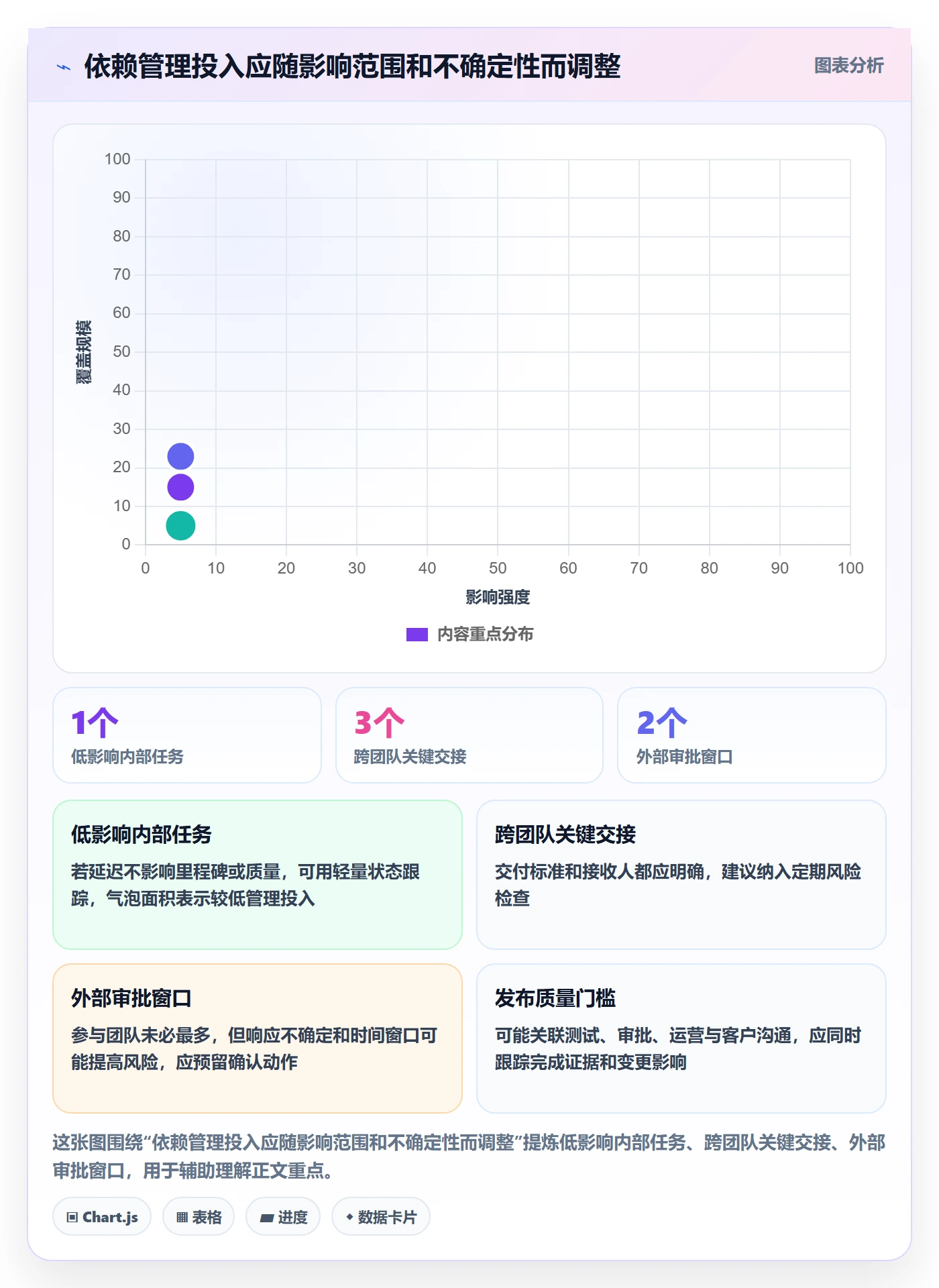Open the 跨团队关键交接 detail card heading
The height and width of the screenshot is (1288, 939).
[x=565, y=835]
